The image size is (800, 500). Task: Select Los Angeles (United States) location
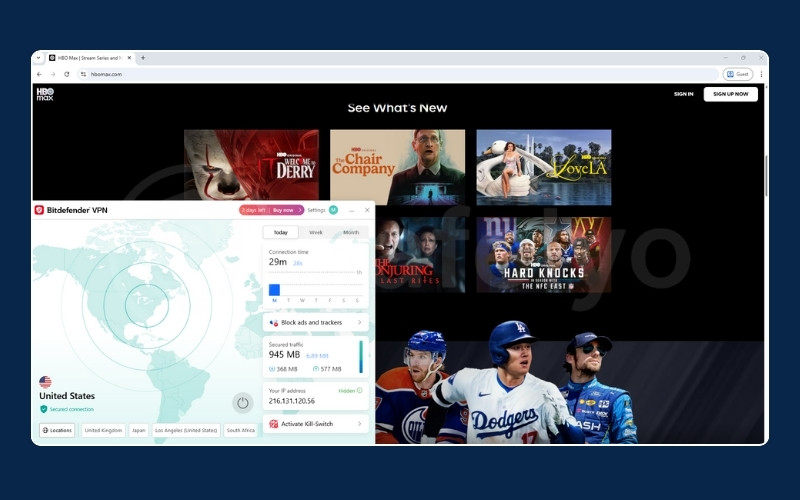tap(186, 430)
